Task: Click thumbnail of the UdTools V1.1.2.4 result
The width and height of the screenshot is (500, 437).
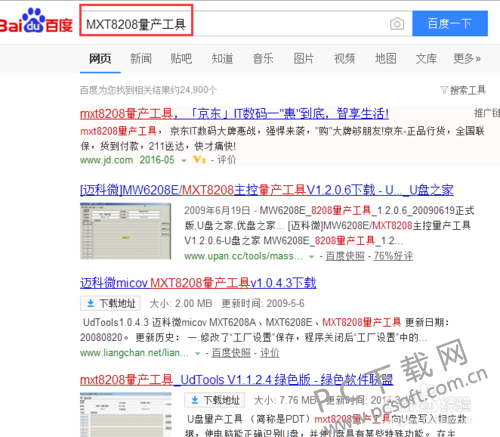Action: 126,414
